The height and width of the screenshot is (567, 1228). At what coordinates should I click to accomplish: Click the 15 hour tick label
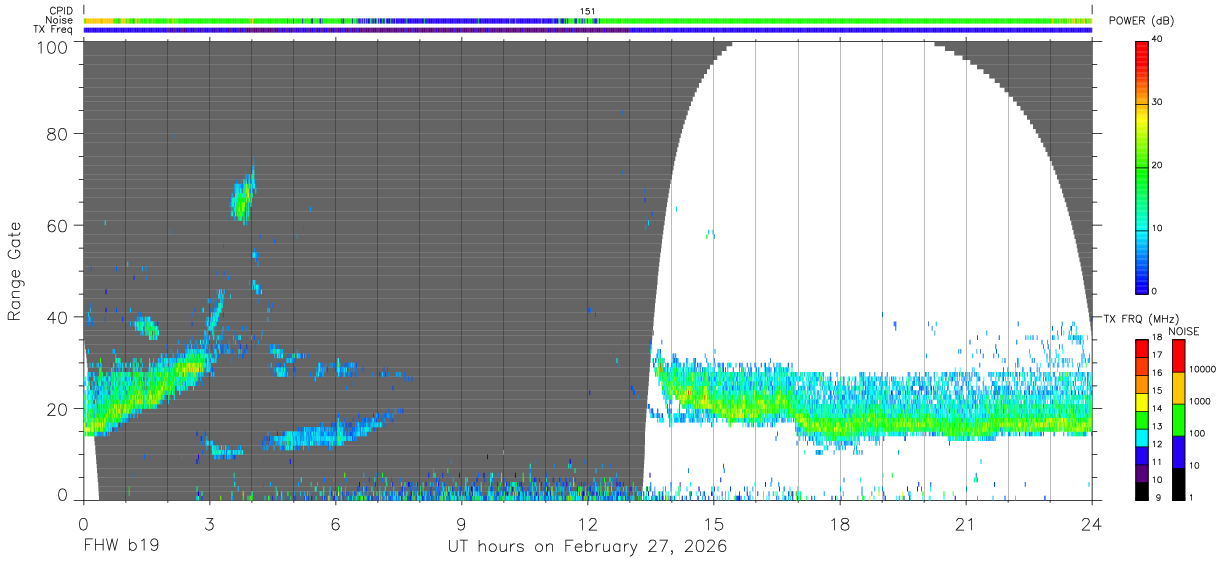tap(714, 523)
